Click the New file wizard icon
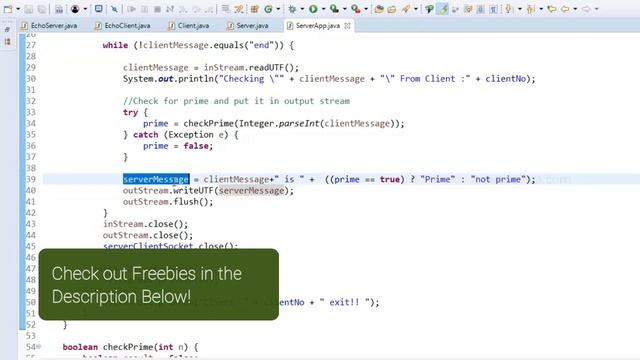The height and width of the screenshot is (360, 640). pos(8,9)
